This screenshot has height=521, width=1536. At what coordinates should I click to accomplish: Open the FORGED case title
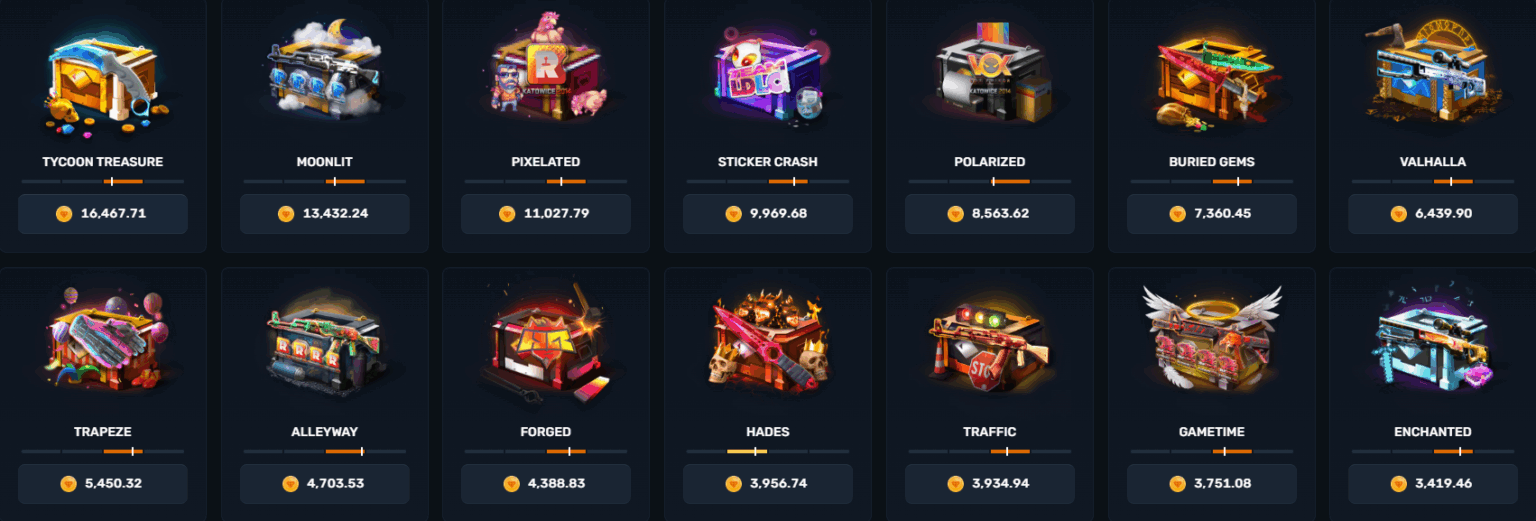click(546, 432)
